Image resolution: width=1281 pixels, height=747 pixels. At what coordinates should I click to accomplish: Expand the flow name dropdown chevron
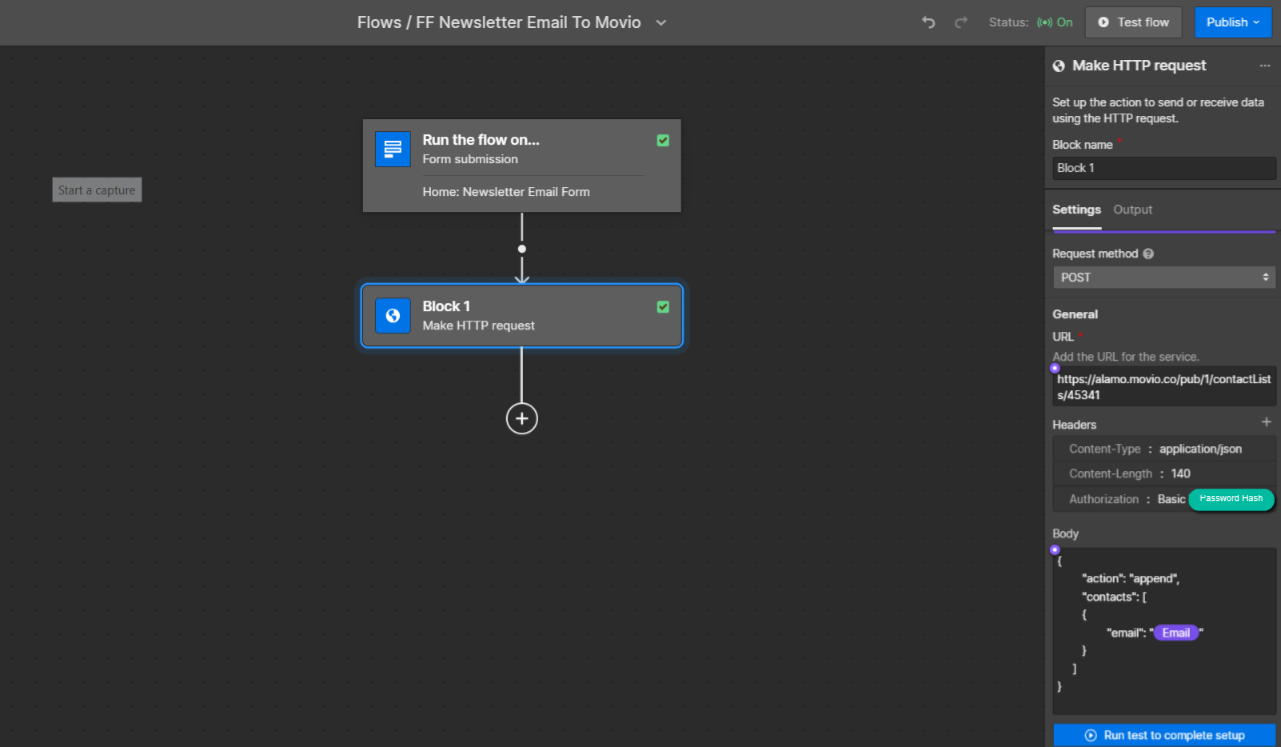point(660,22)
